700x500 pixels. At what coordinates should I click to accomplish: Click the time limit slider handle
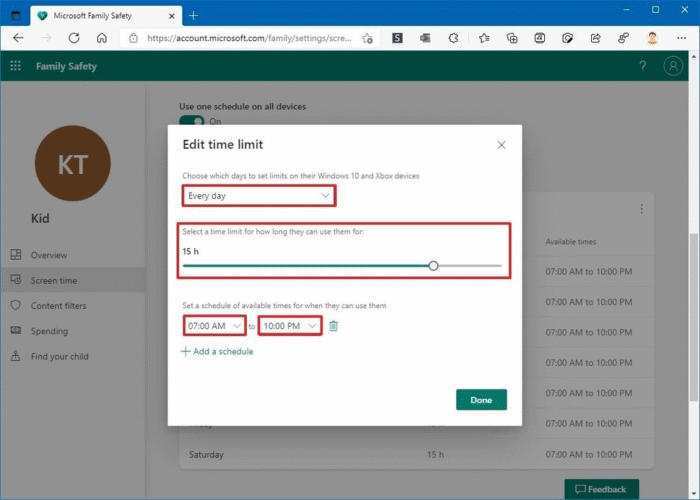pyautogui.click(x=433, y=266)
